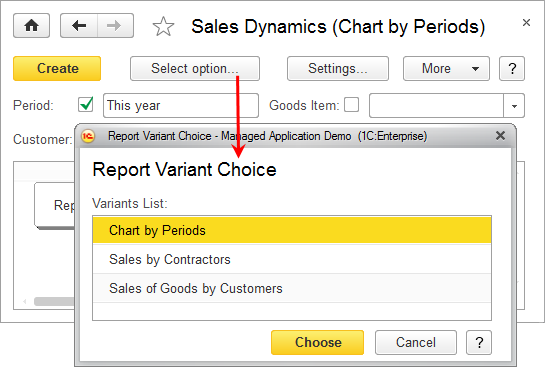545x367 pixels.
Task: Cancel the variant choice dialog
Action: coord(416,342)
